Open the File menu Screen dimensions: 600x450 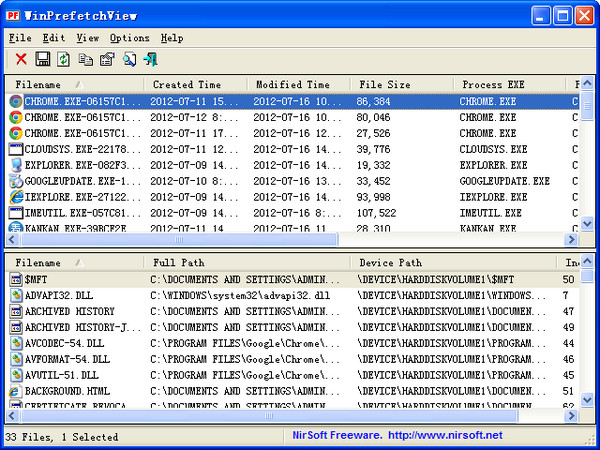click(x=19, y=38)
